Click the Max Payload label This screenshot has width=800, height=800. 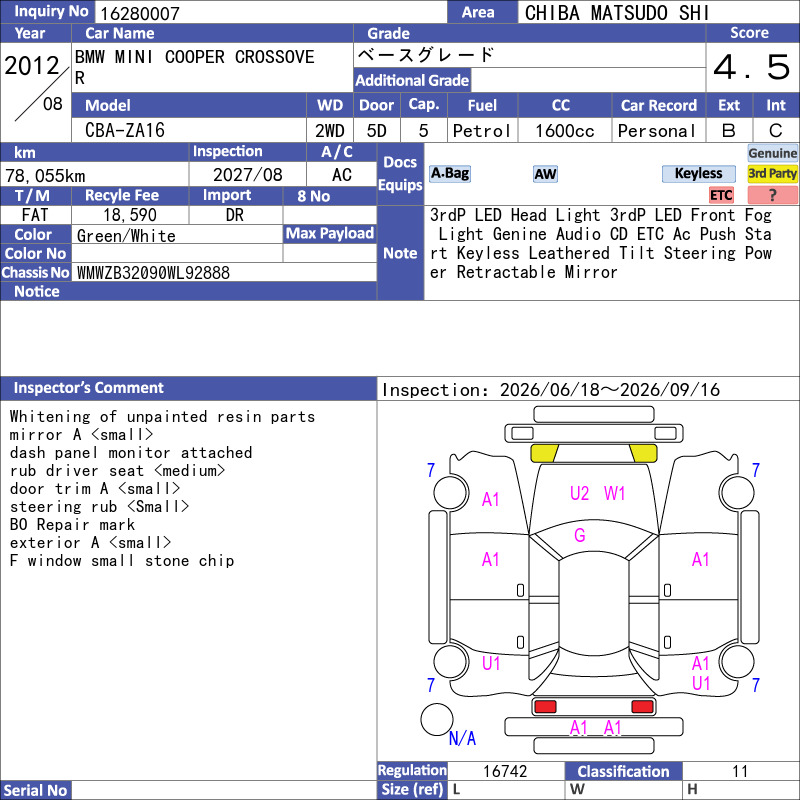(330, 233)
